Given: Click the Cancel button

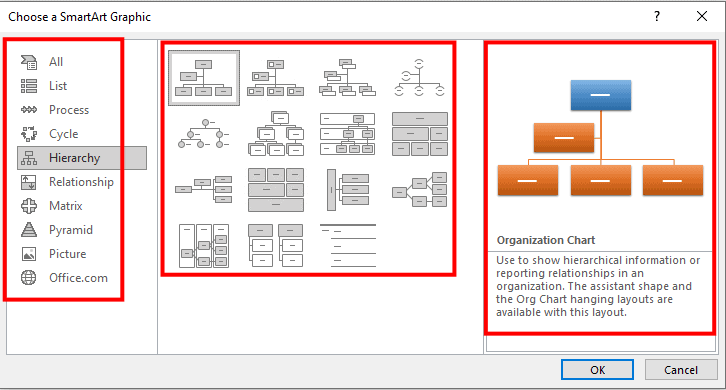Looking at the screenshot, I should coord(681,370).
